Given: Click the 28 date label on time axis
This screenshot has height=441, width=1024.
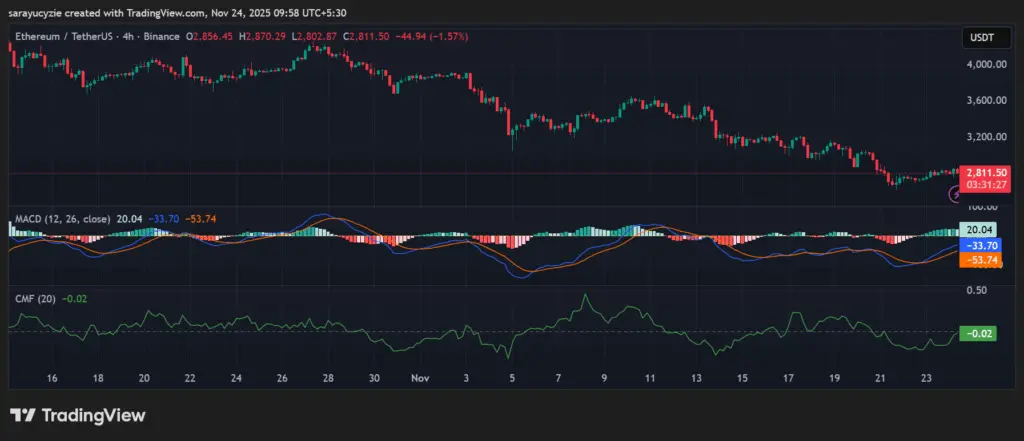Looking at the screenshot, I should pyautogui.click(x=328, y=378).
